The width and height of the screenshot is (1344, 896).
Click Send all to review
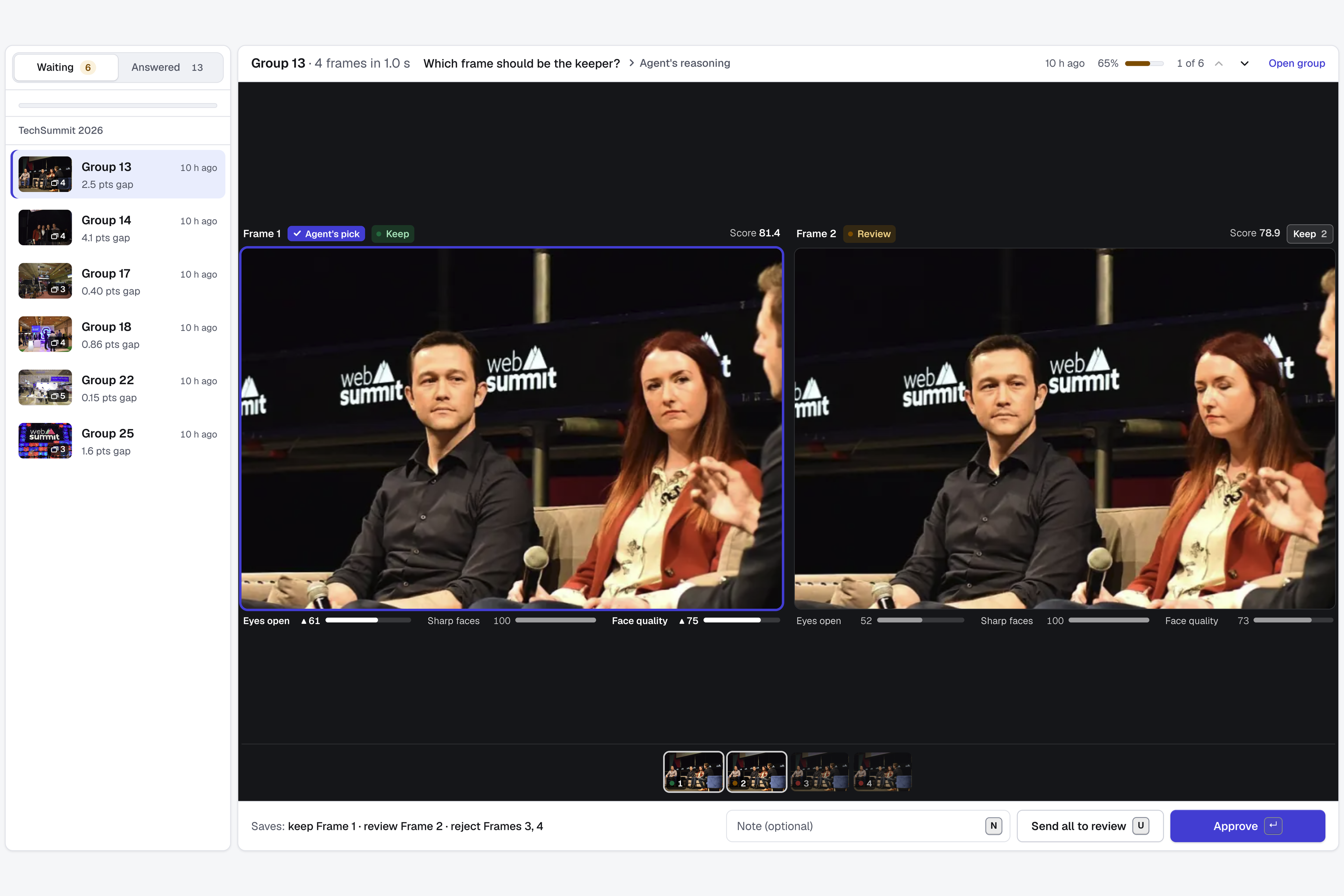tap(1090, 826)
